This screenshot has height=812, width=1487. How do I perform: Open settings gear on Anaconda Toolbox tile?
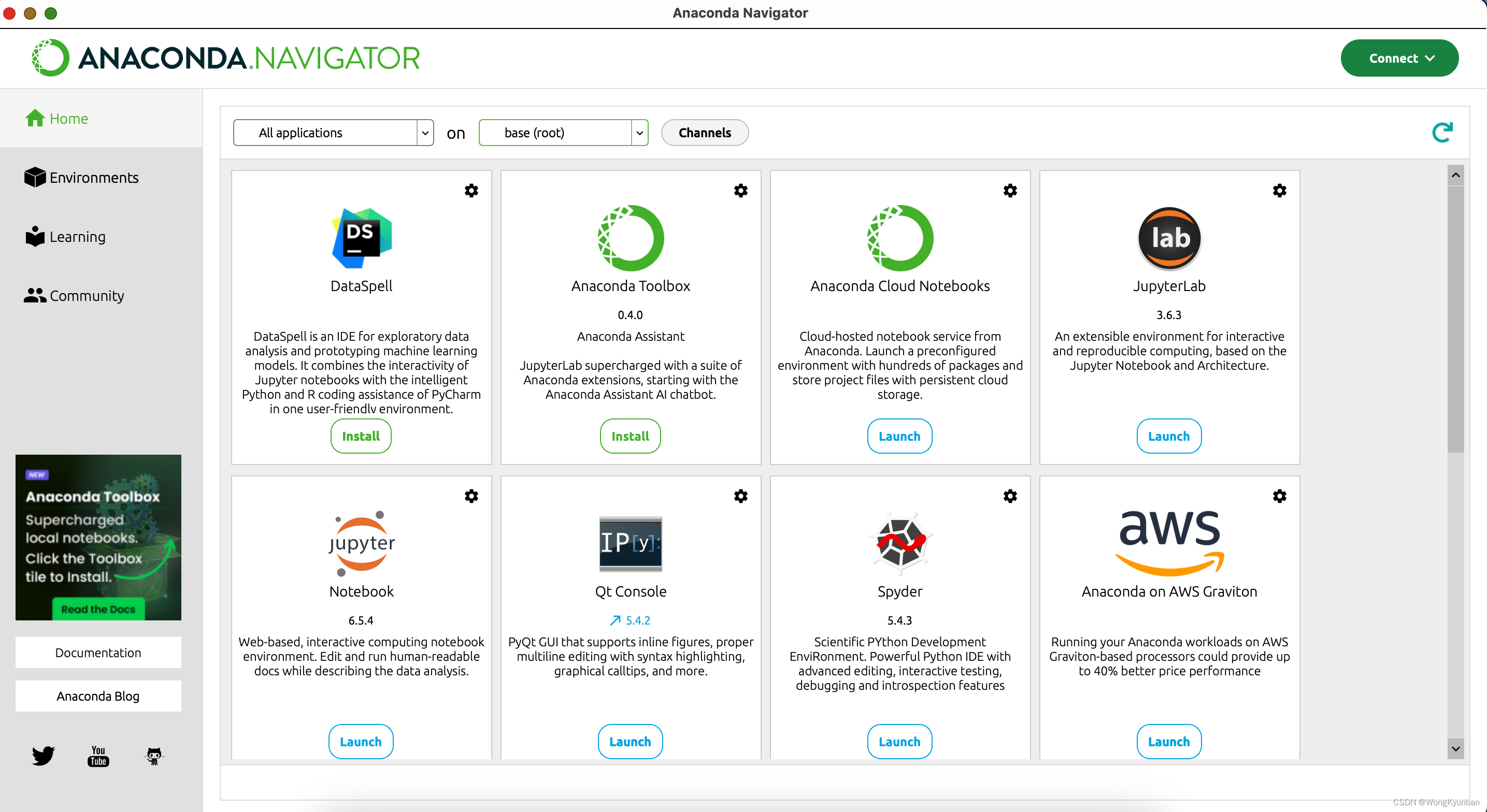740,191
